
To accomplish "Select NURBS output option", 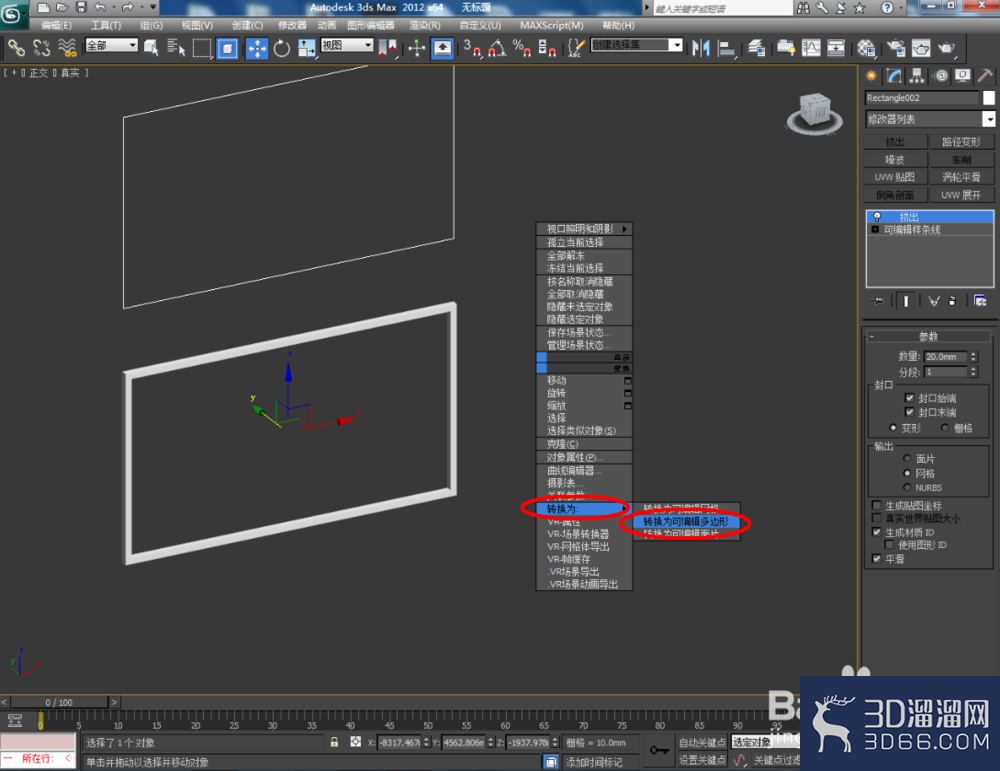I will tap(907, 487).
